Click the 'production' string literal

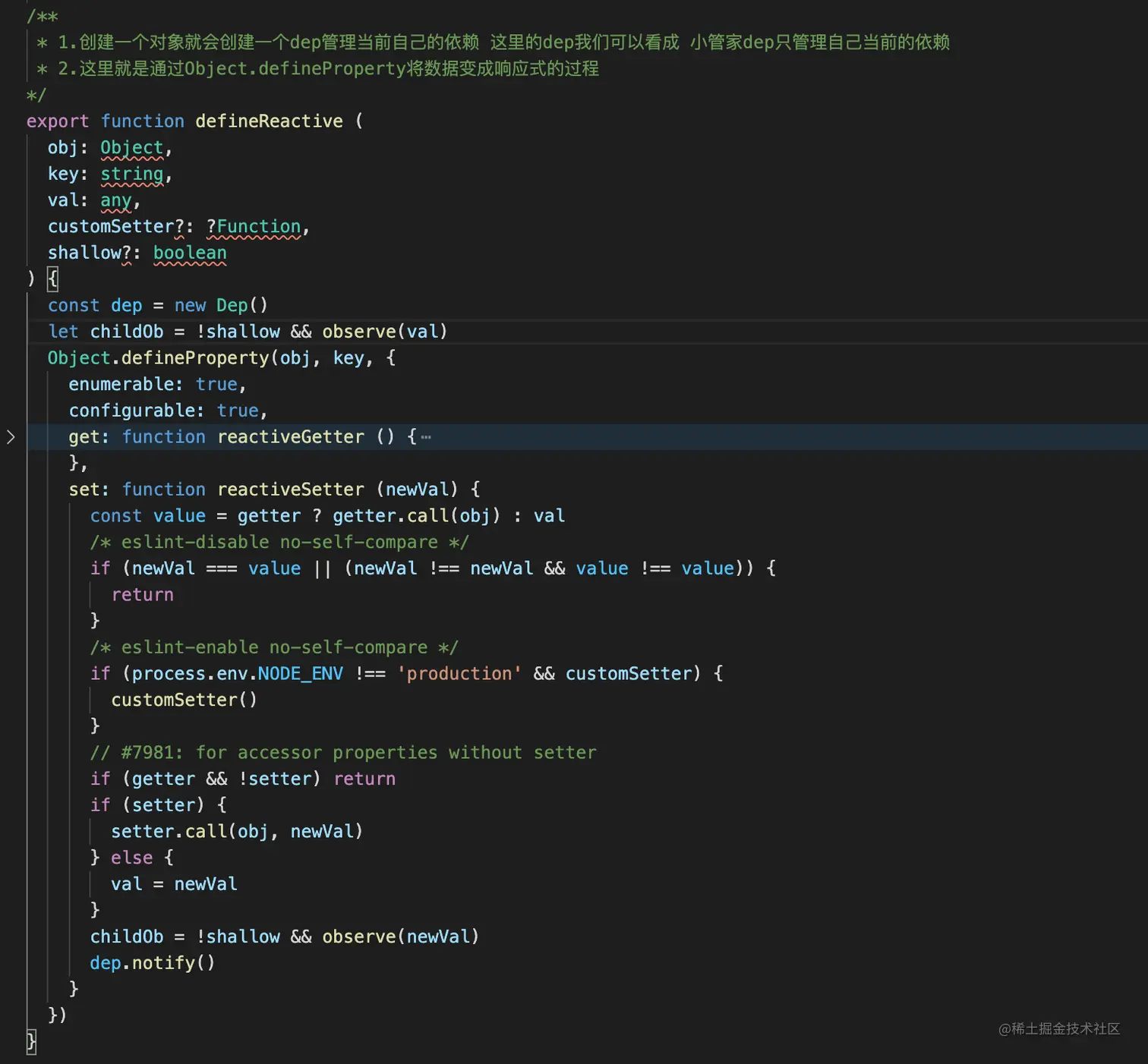point(459,674)
